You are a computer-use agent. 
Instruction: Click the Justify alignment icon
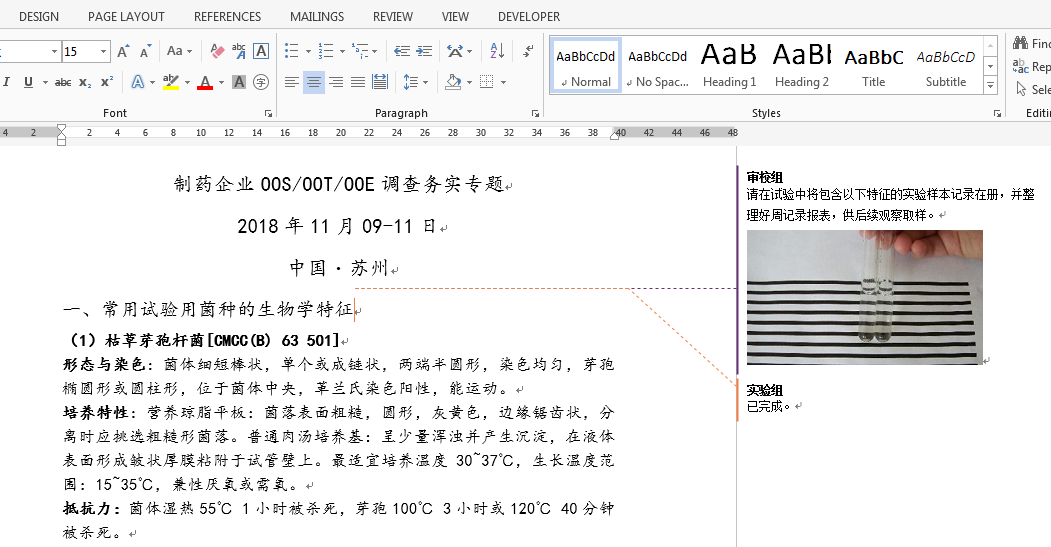pos(359,82)
